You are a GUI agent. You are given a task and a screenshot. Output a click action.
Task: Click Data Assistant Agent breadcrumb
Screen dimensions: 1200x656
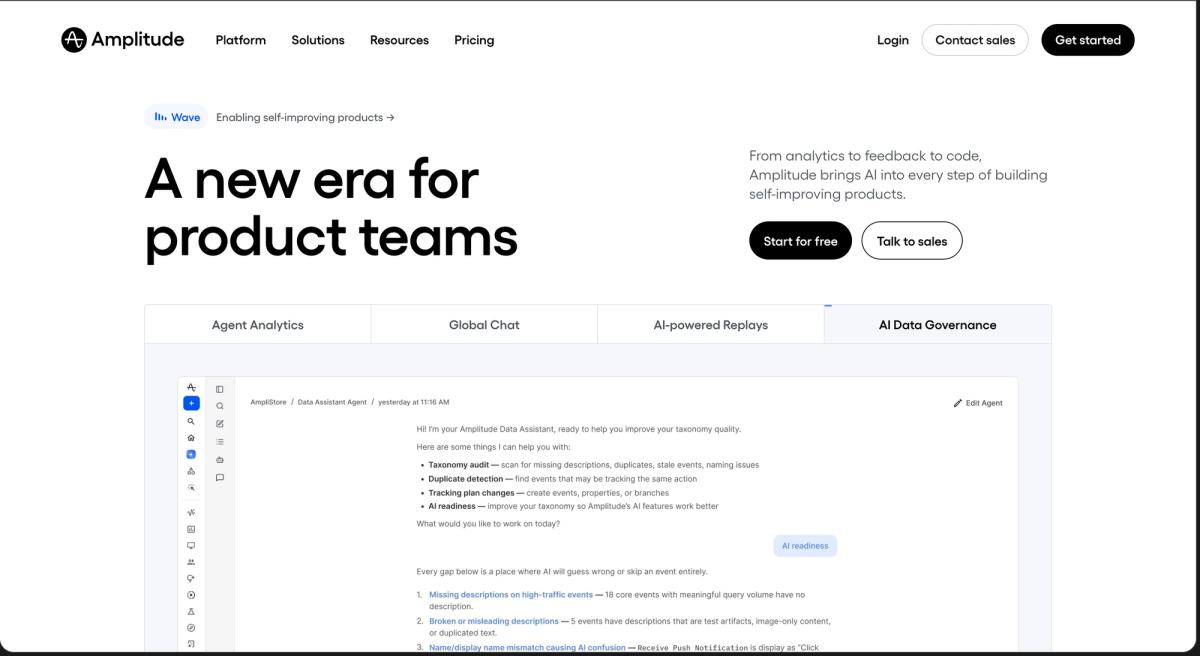(331, 402)
